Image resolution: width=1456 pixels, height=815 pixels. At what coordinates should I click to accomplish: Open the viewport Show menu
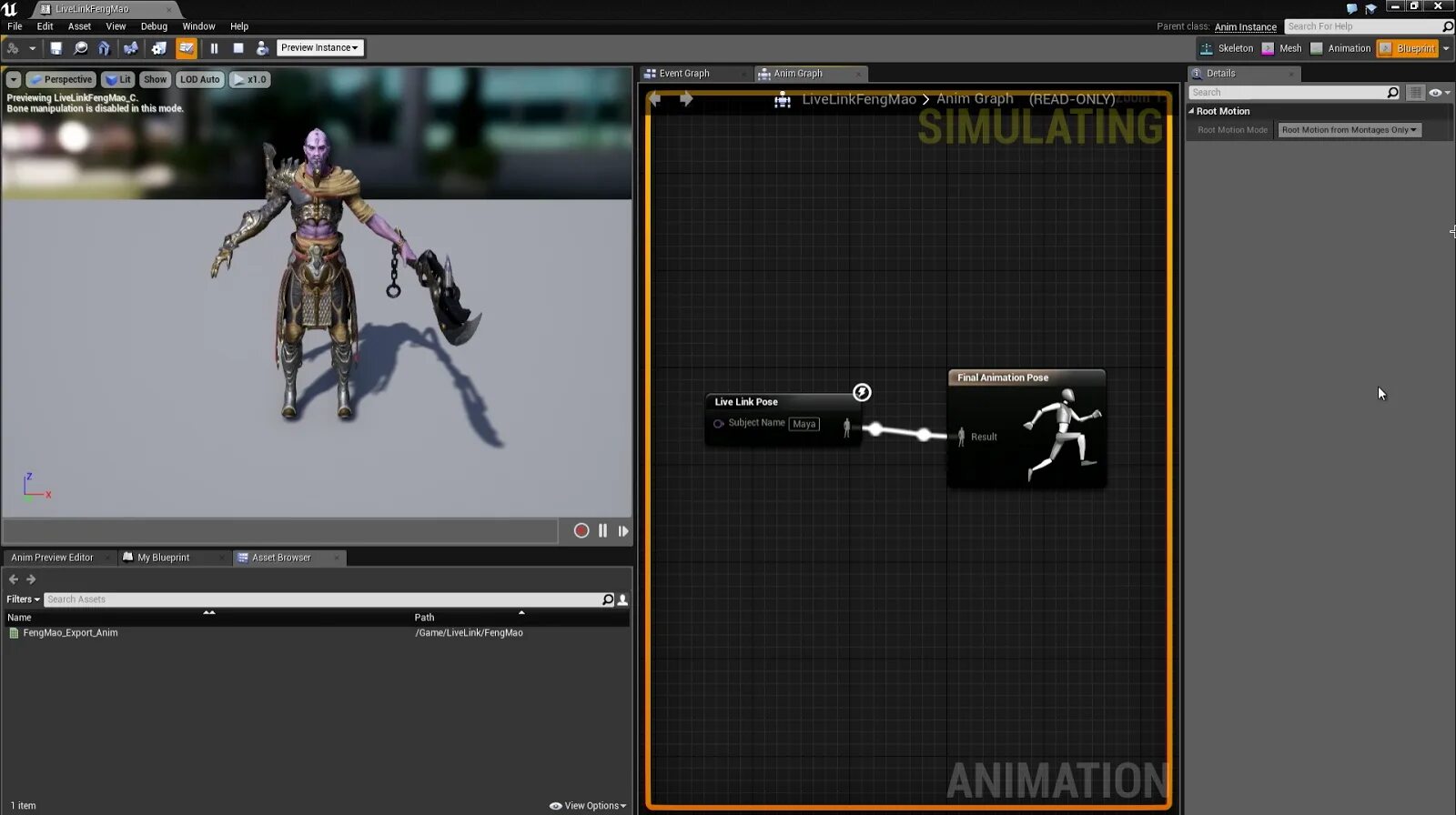coord(155,80)
